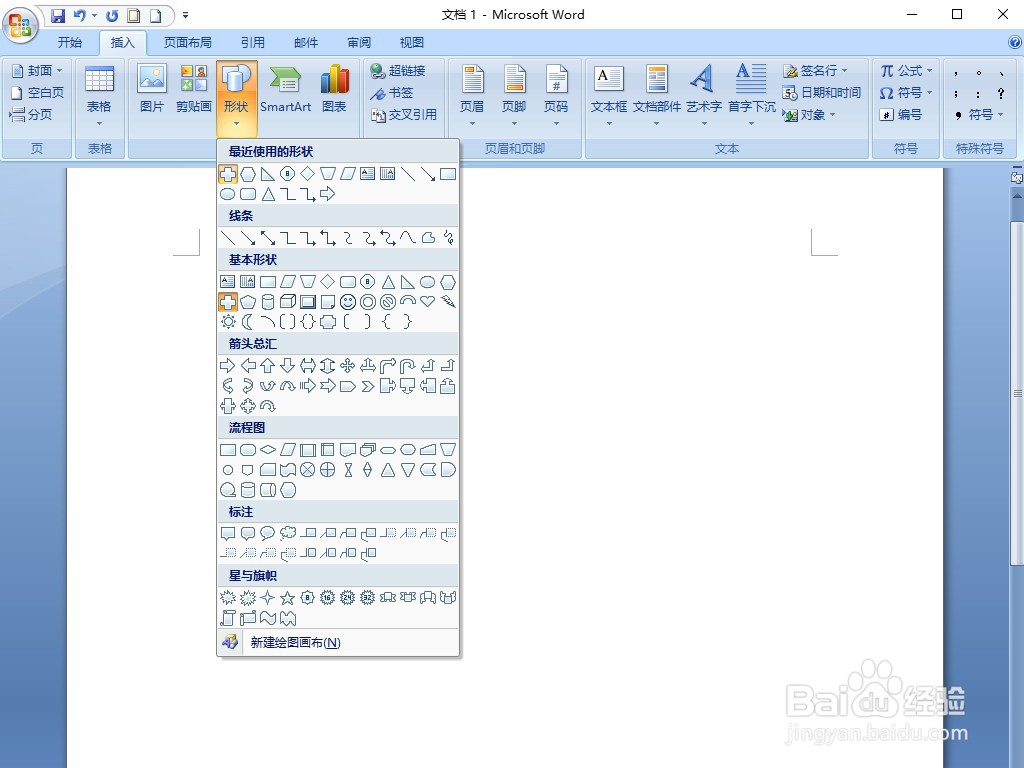Pick the cylinder (can) basic shape
The image size is (1024, 768).
click(268, 302)
